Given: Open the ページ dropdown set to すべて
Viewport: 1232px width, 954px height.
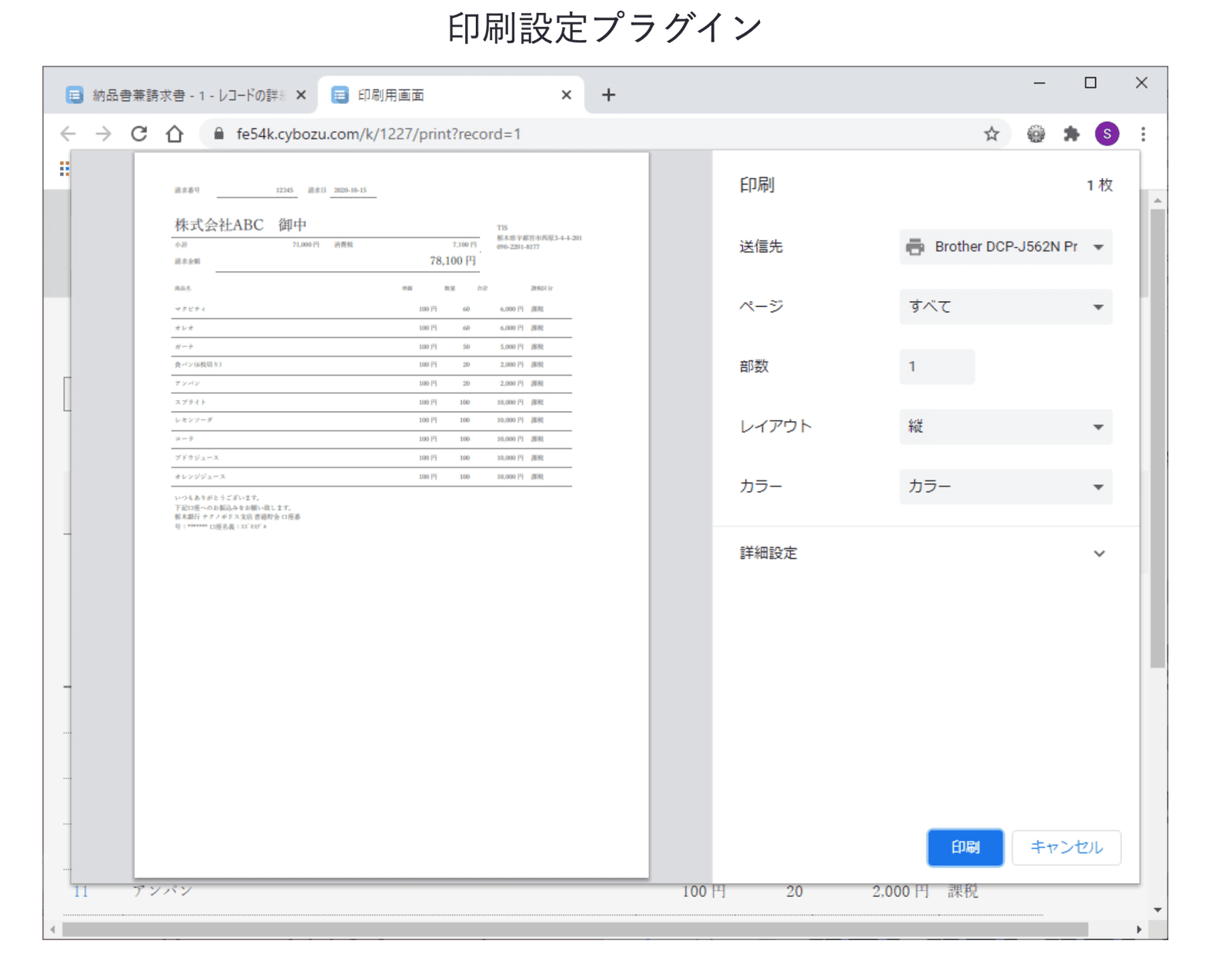Looking at the screenshot, I should point(1006,306).
